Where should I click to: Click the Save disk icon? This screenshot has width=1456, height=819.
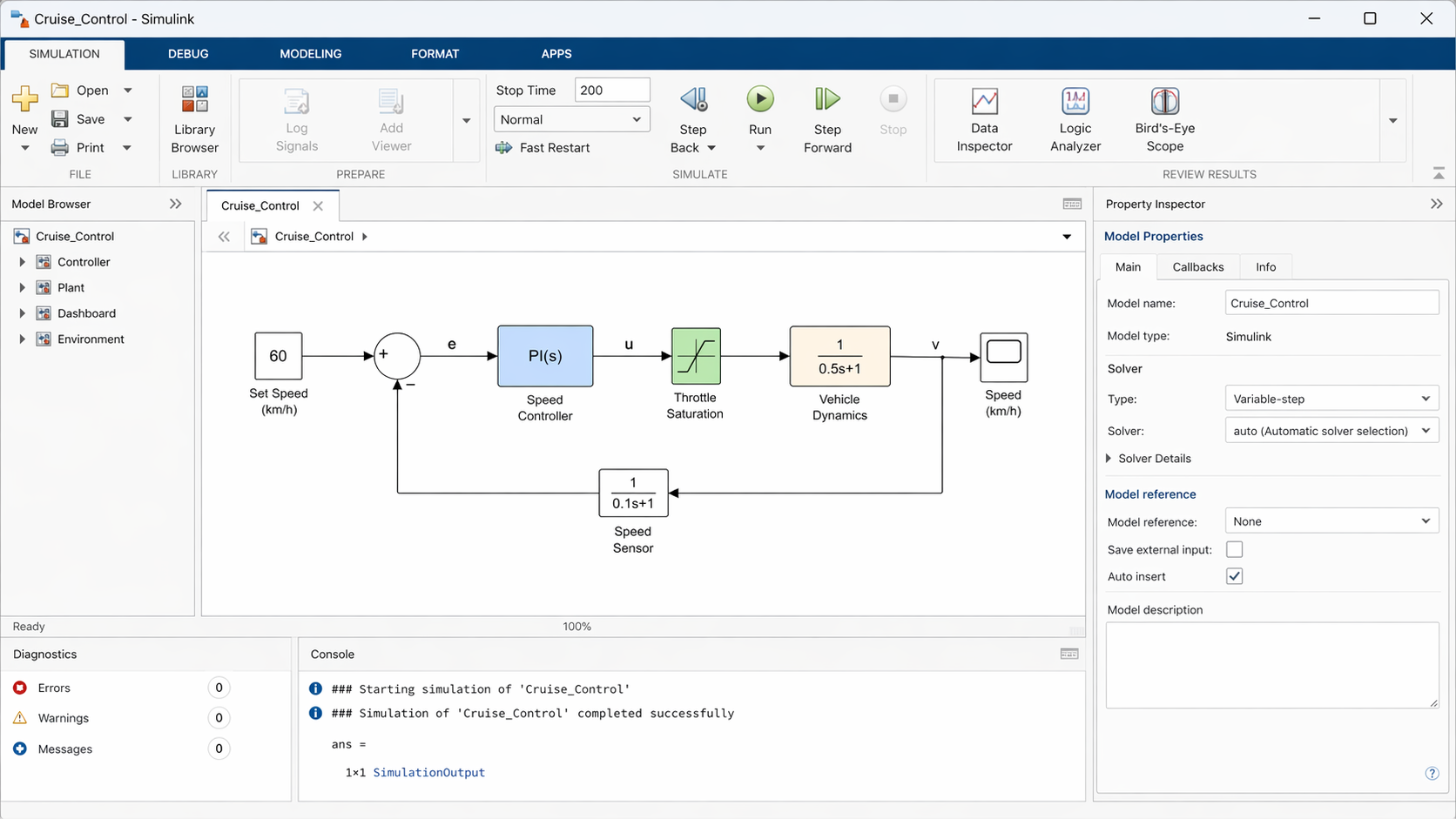tap(59, 118)
